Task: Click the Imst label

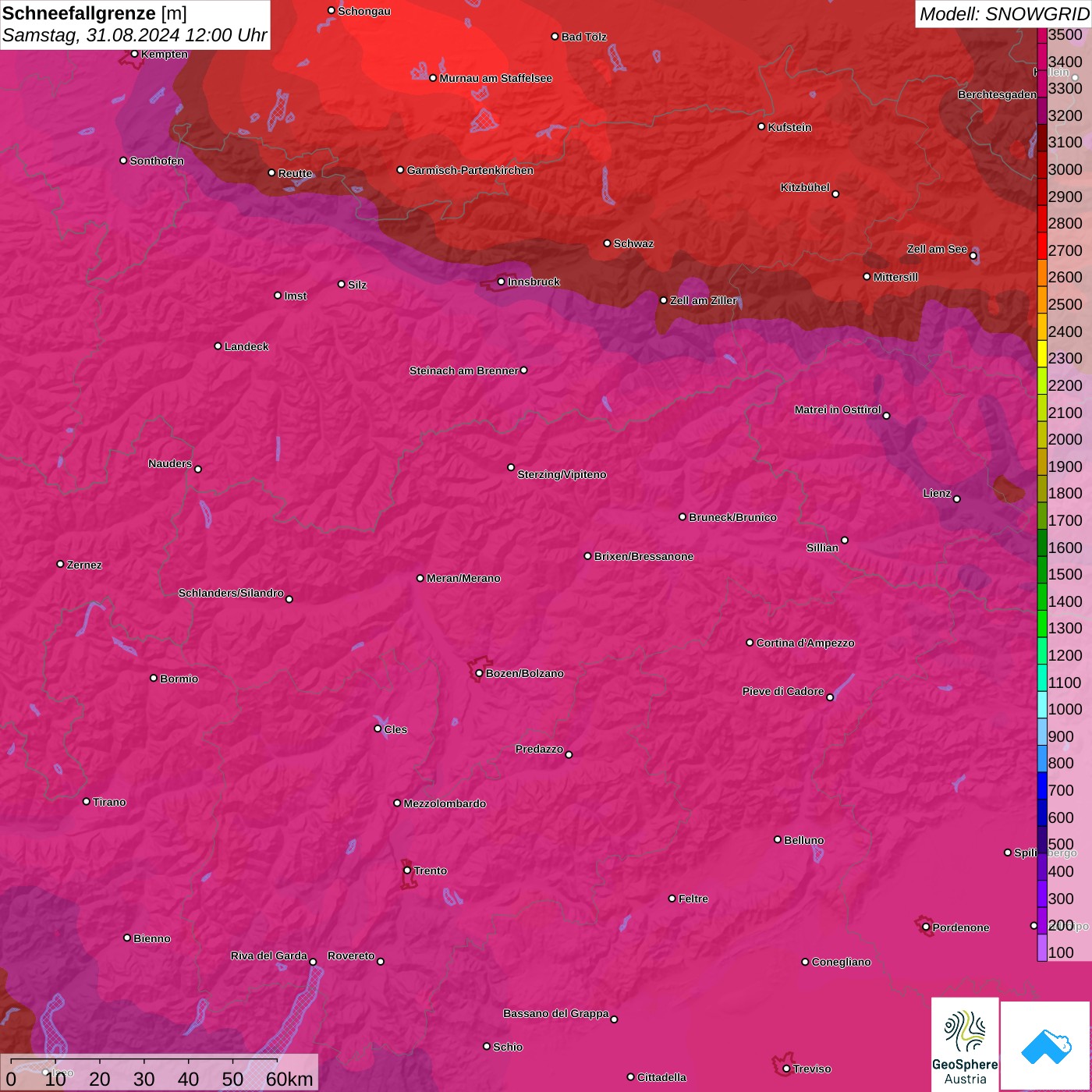Action: pyautogui.click(x=296, y=296)
